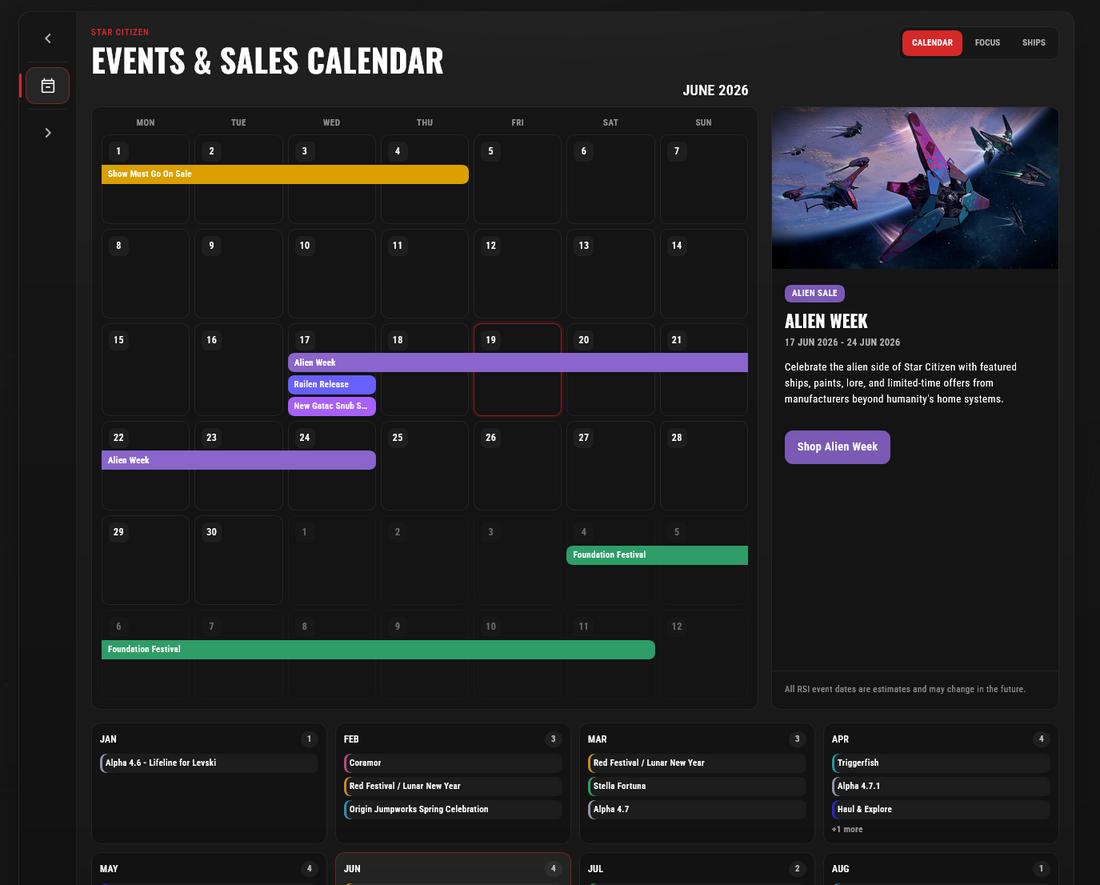
Task: Select the JUL month card
Action: click(x=697, y=869)
